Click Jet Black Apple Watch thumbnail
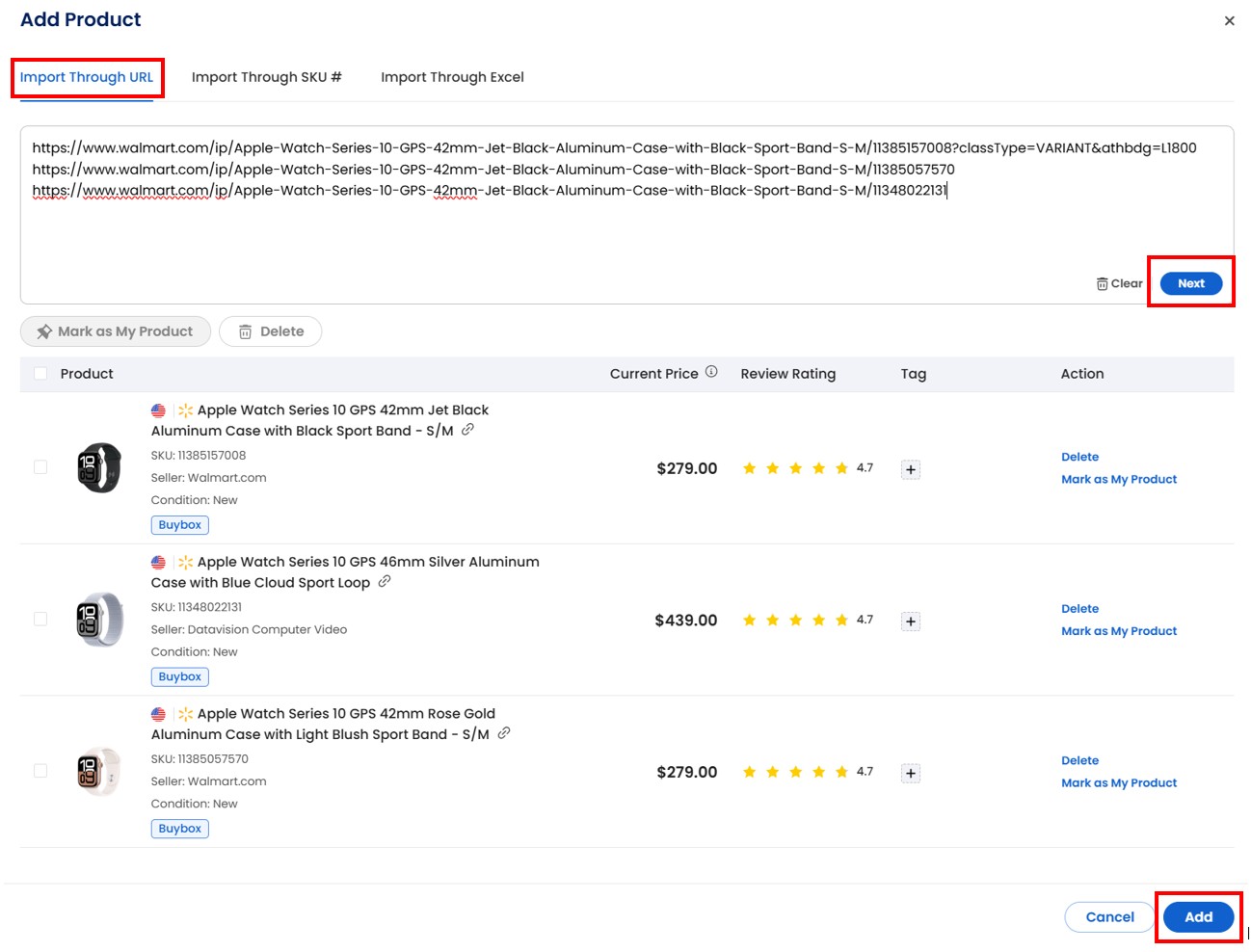Viewport: 1251px width, 952px height. click(x=99, y=467)
